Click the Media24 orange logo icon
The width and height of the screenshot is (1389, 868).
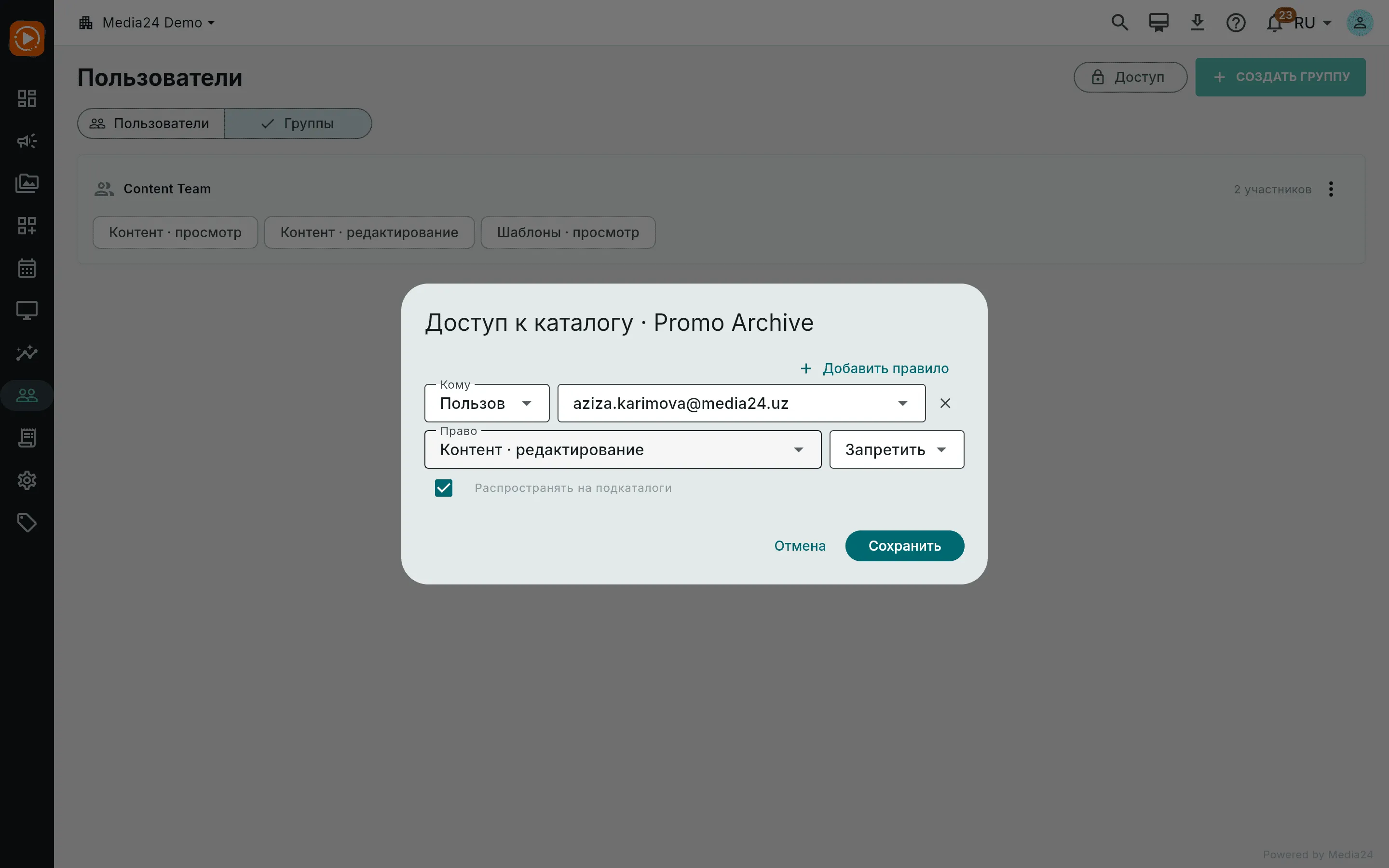tap(27, 39)
